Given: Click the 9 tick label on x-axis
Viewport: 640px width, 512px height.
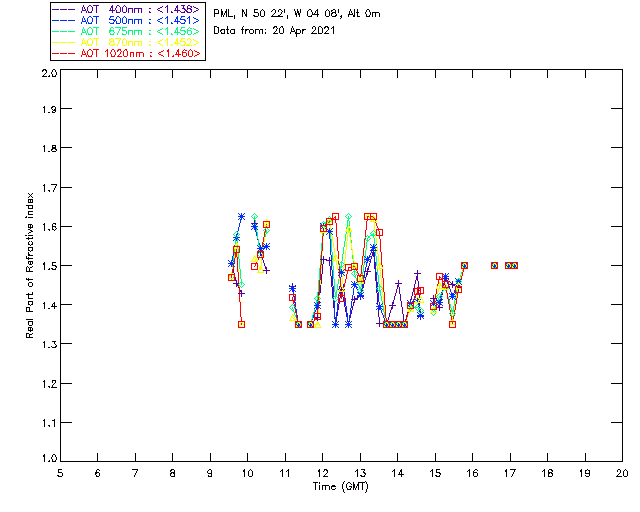Looking at the screenshot, I should coord(210,472).
